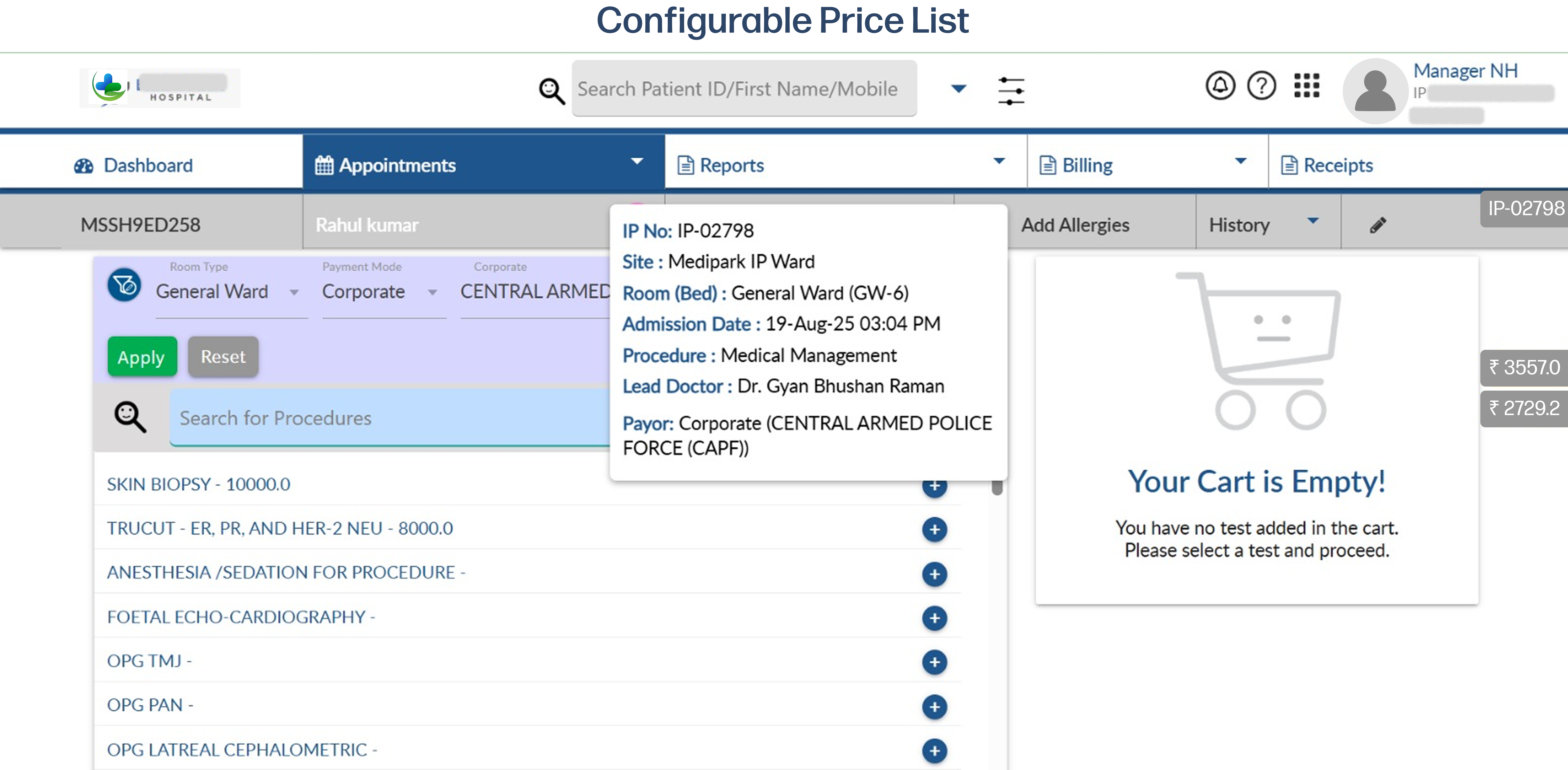Click the ₹ 3557.0 amount tag
1568x770 pixels.
1525,368
